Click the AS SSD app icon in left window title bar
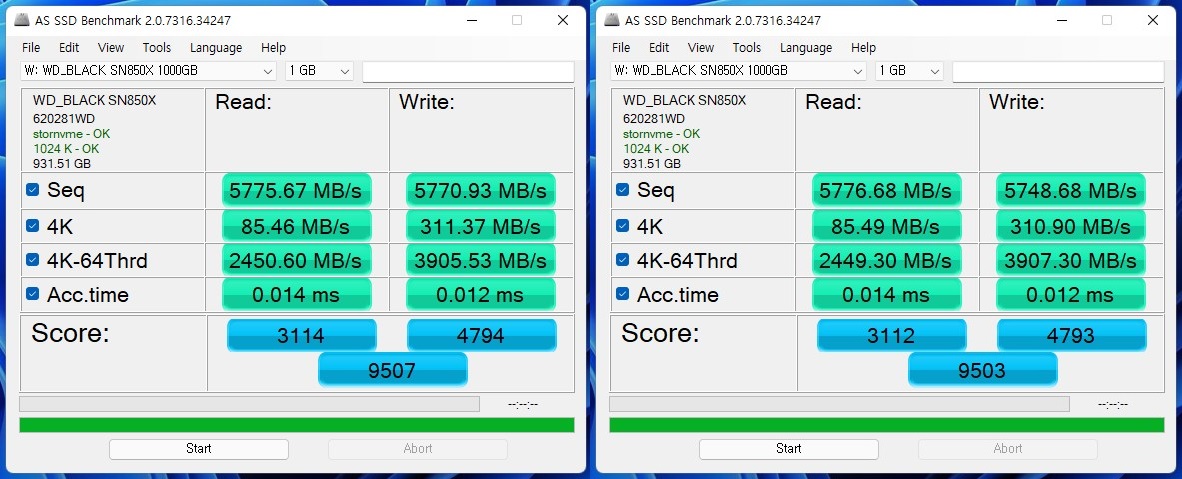The width and height of the screenshot is (1182, 479). point(22,20)
